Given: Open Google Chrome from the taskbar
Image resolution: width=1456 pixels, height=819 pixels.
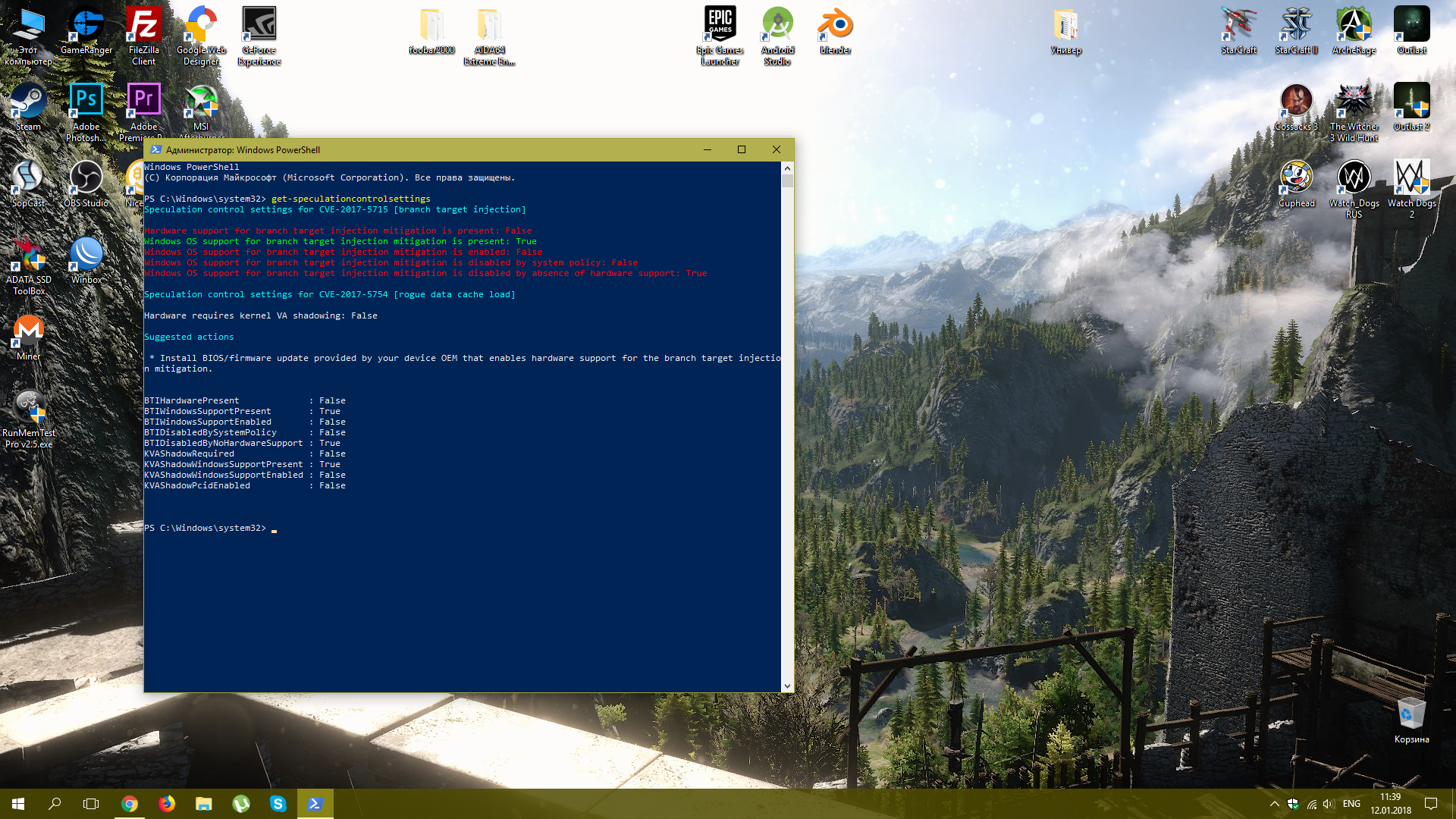Looking at the screenshot, I should coord(130,804).
